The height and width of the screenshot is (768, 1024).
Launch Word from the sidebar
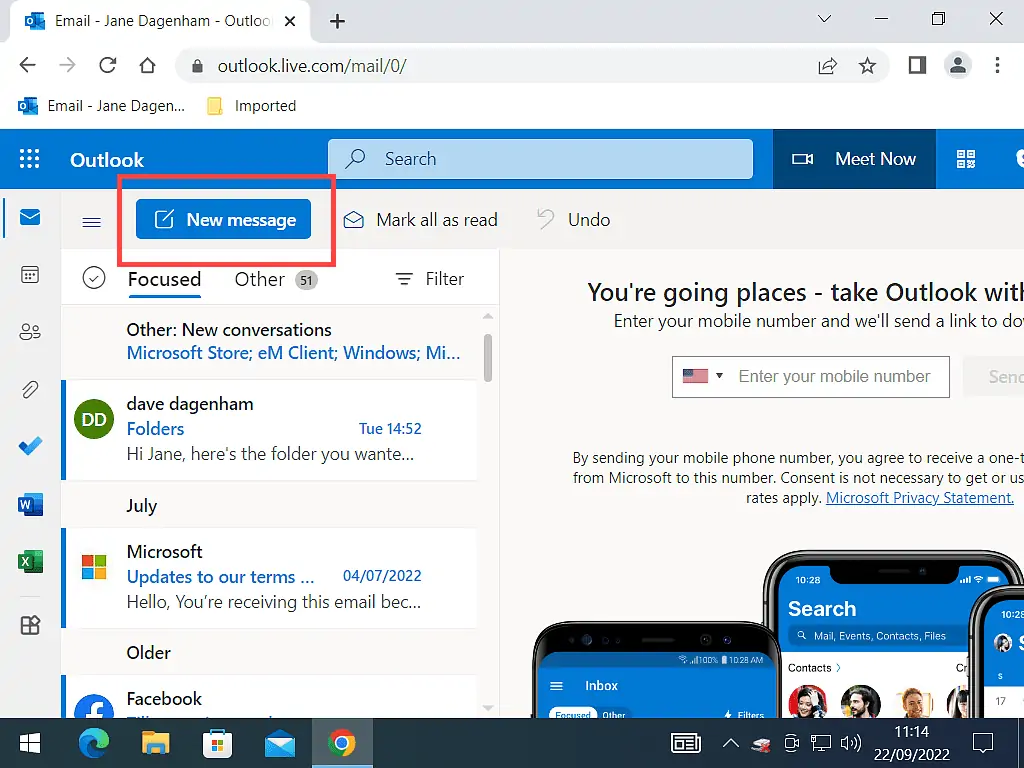click(29, 504)
